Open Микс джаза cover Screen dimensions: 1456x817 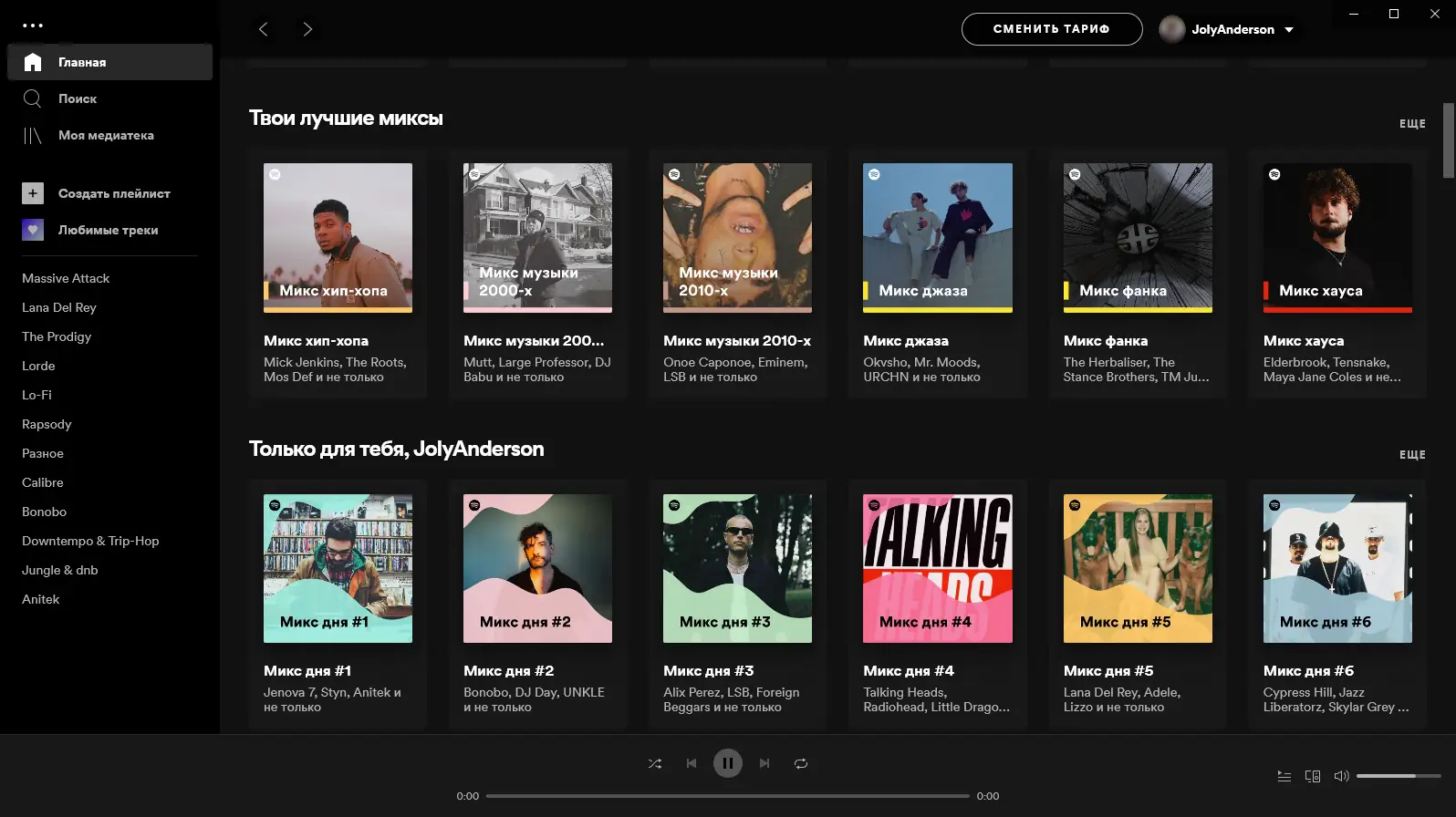938,238
